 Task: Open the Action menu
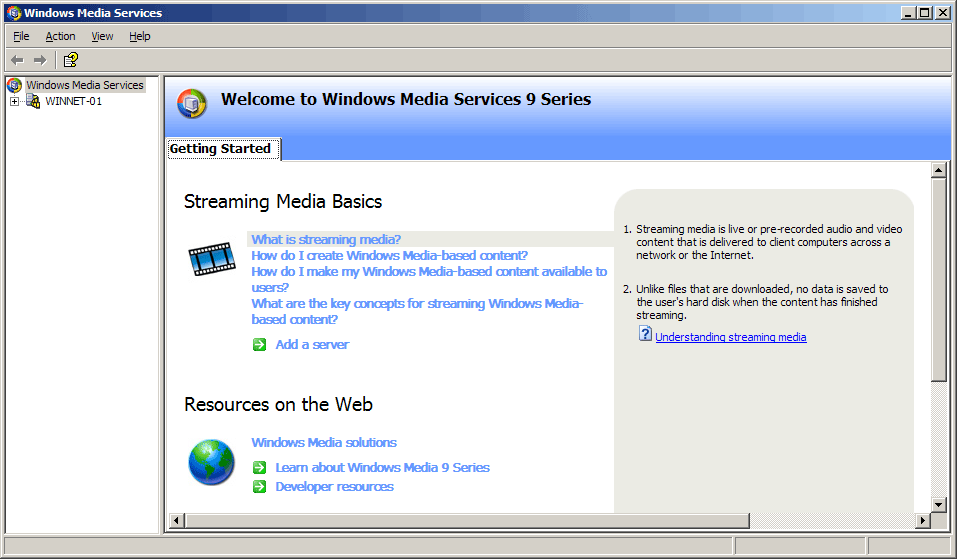[x=60, y=36]
